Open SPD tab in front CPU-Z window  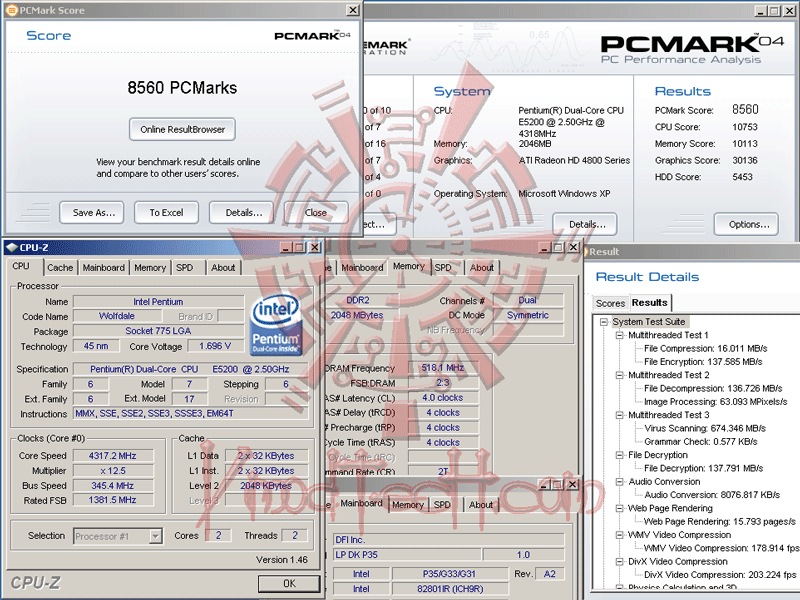point(185,268)
